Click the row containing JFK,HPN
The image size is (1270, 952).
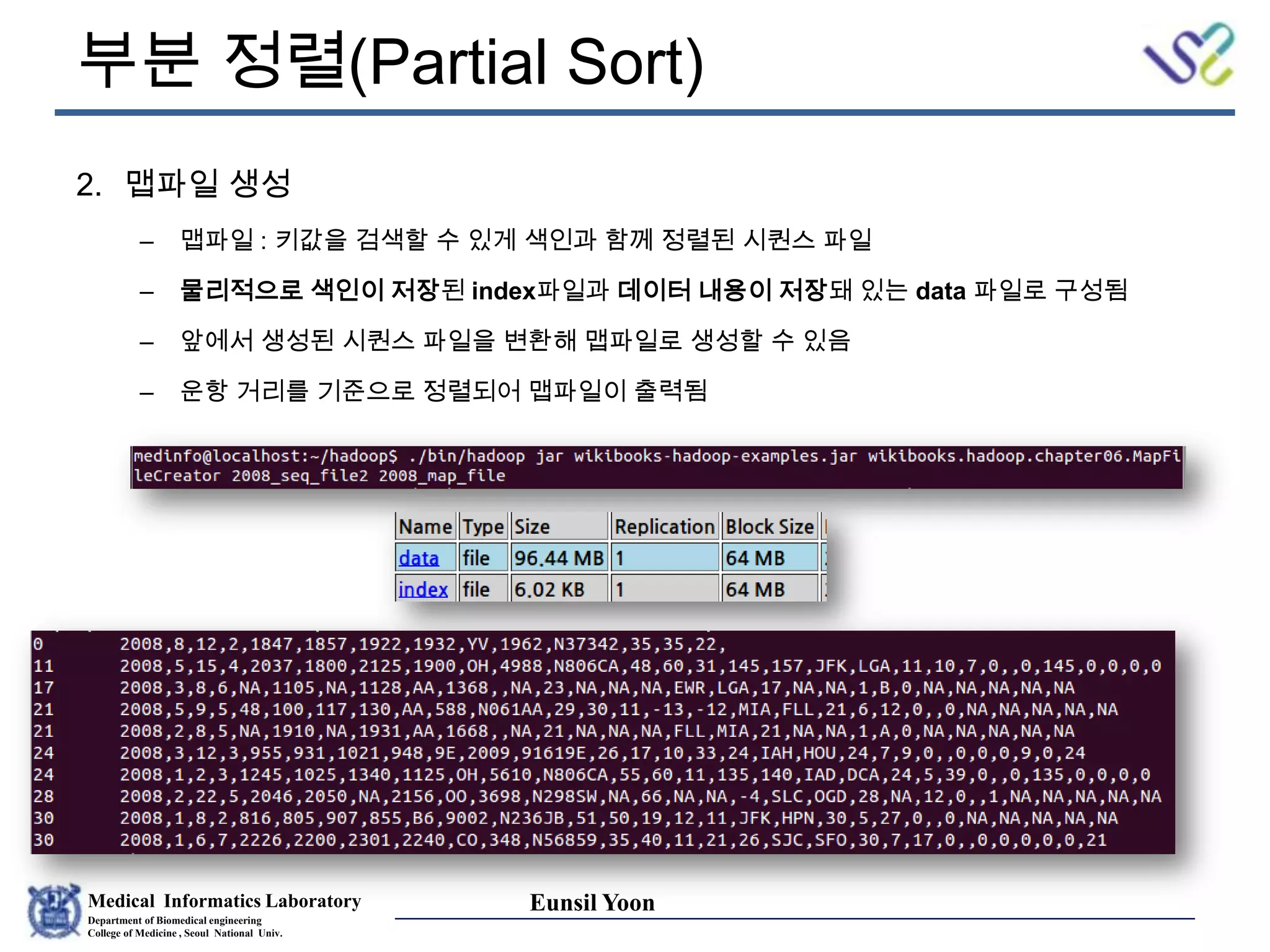[575, 818]
